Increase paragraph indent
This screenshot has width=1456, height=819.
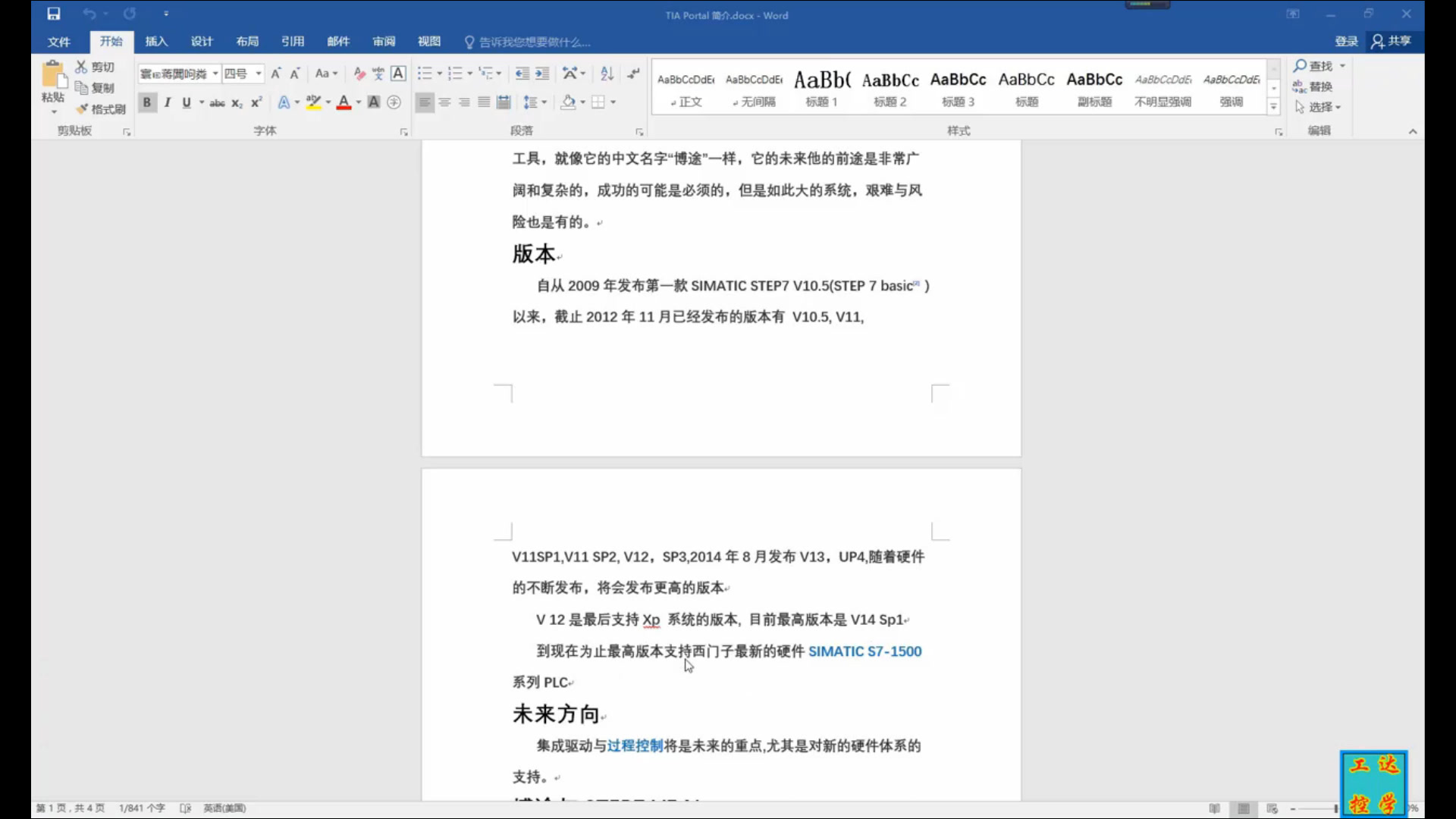pos(542,74)
